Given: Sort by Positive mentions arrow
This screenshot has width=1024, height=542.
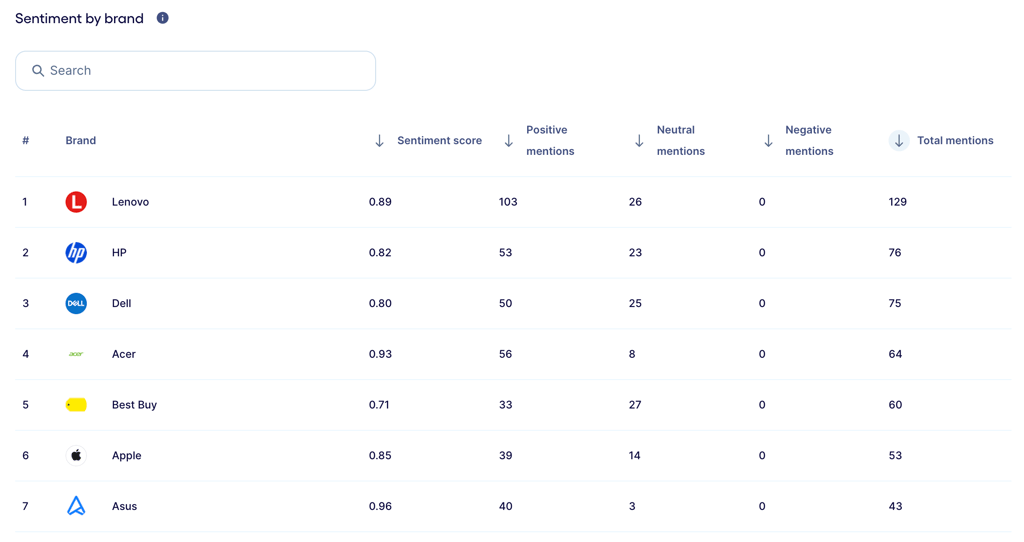Looking at the screenshot, I should pyautogui.click(x=509, y=140).
